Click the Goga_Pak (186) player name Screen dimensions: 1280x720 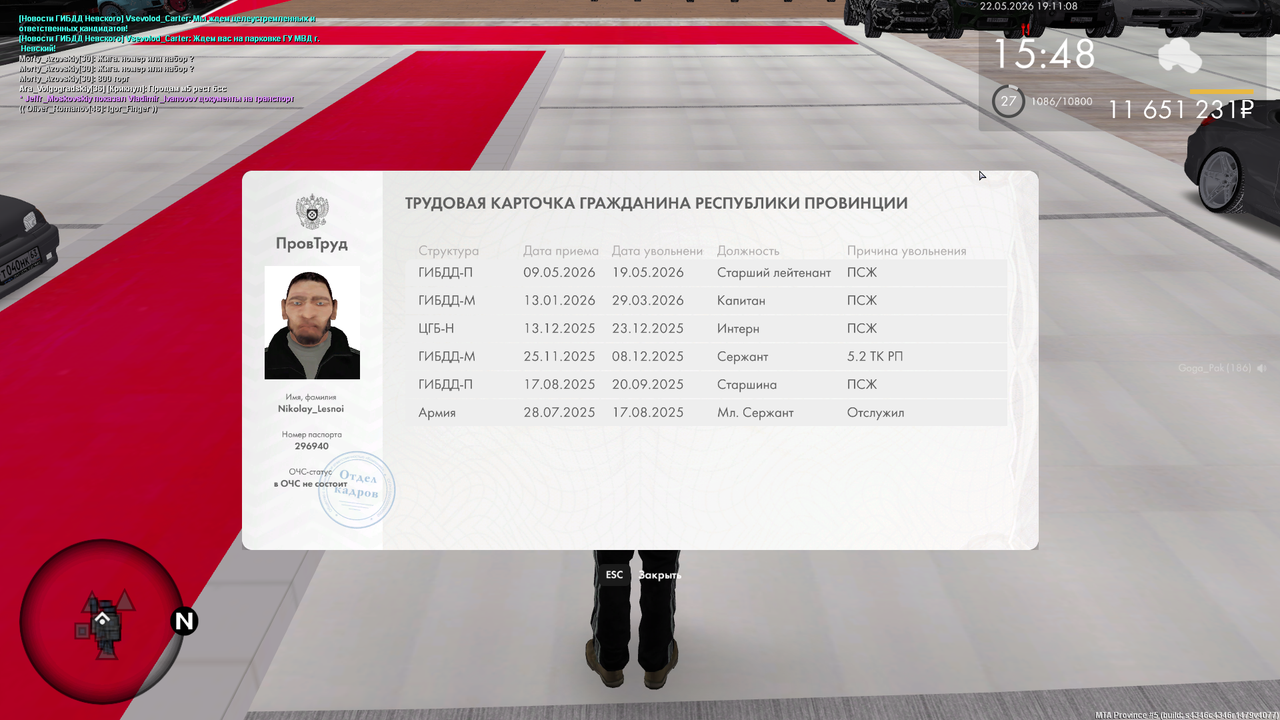pos(1215,368)
